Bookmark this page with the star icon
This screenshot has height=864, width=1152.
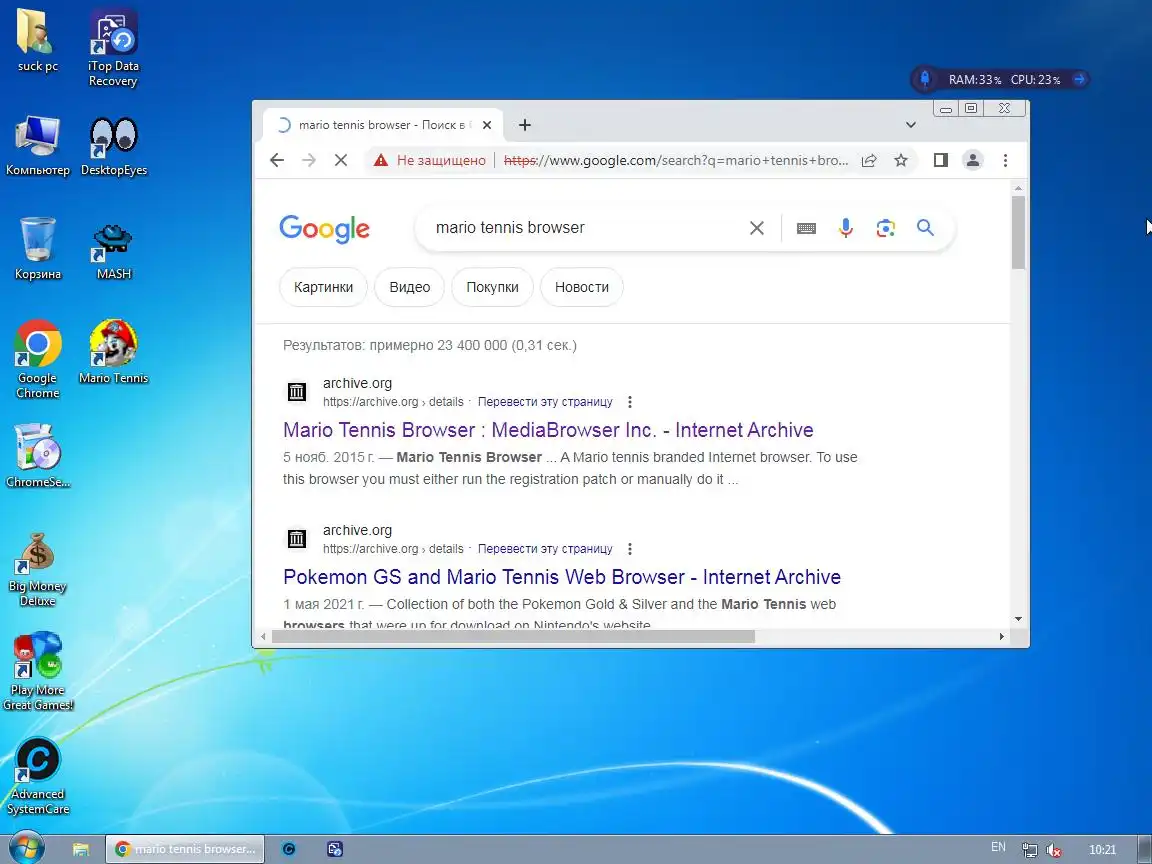pyautogui.click(x=901, y=160)
